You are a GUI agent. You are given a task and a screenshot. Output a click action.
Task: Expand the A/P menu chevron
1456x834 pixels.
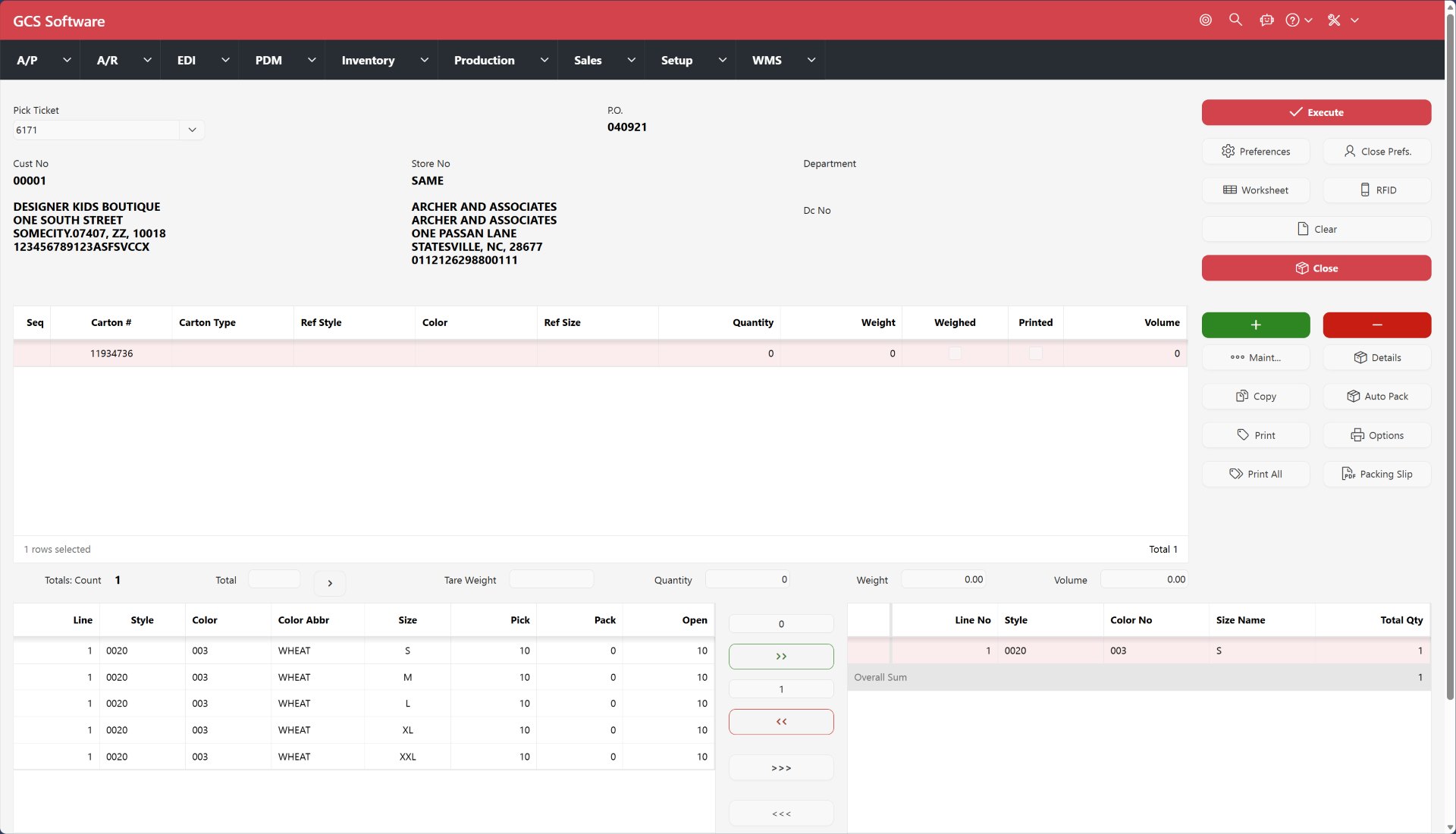[x=67, y=60]
